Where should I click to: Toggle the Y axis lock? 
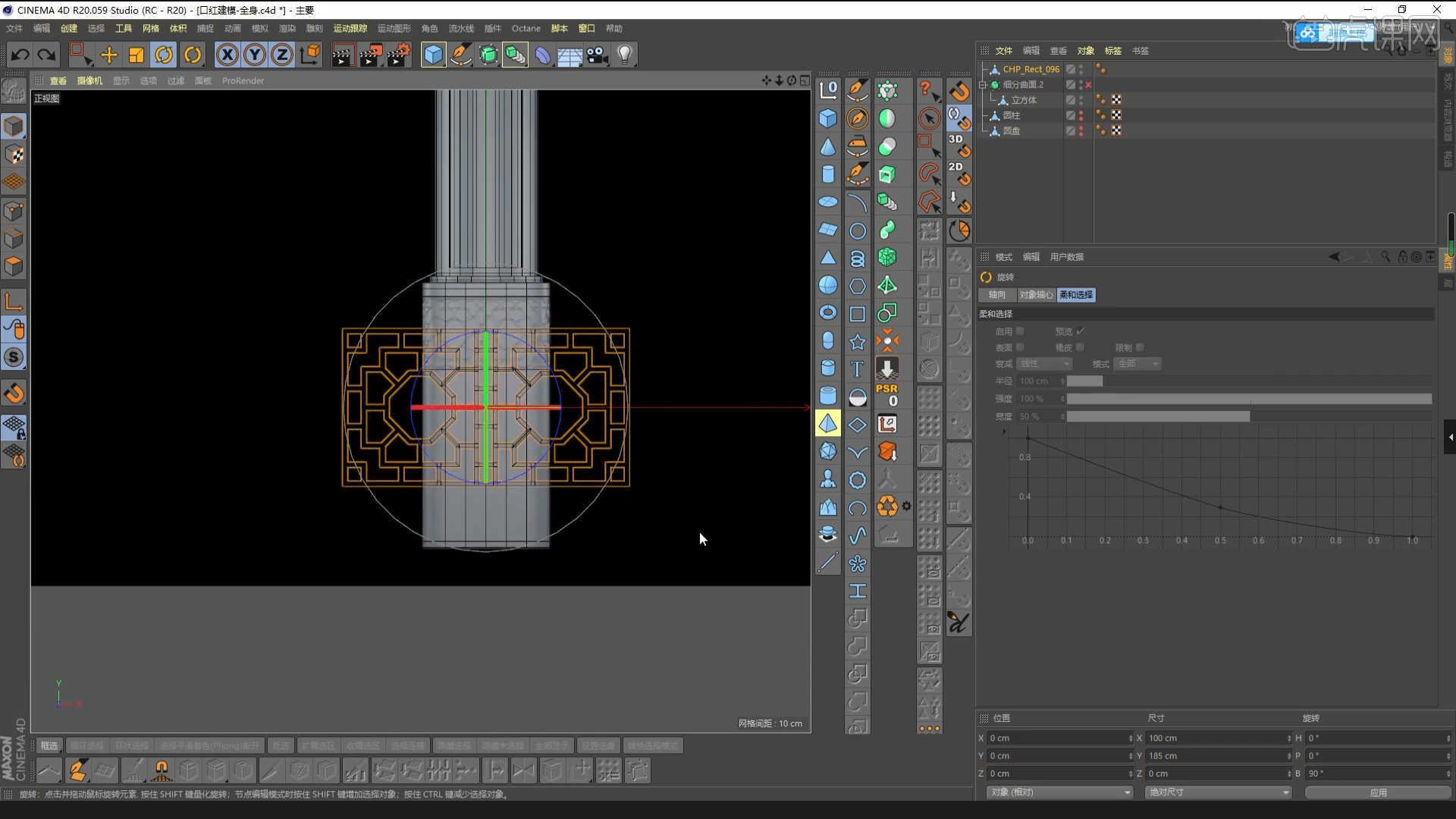pyautogui.click(x=255, y=55)
